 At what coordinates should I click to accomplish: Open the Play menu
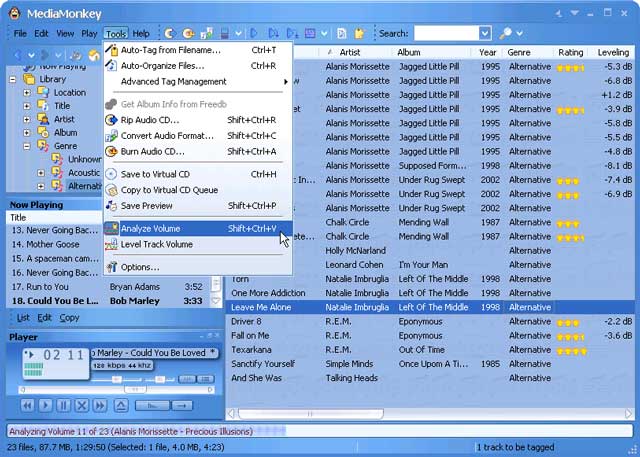(x=89, y=33)
